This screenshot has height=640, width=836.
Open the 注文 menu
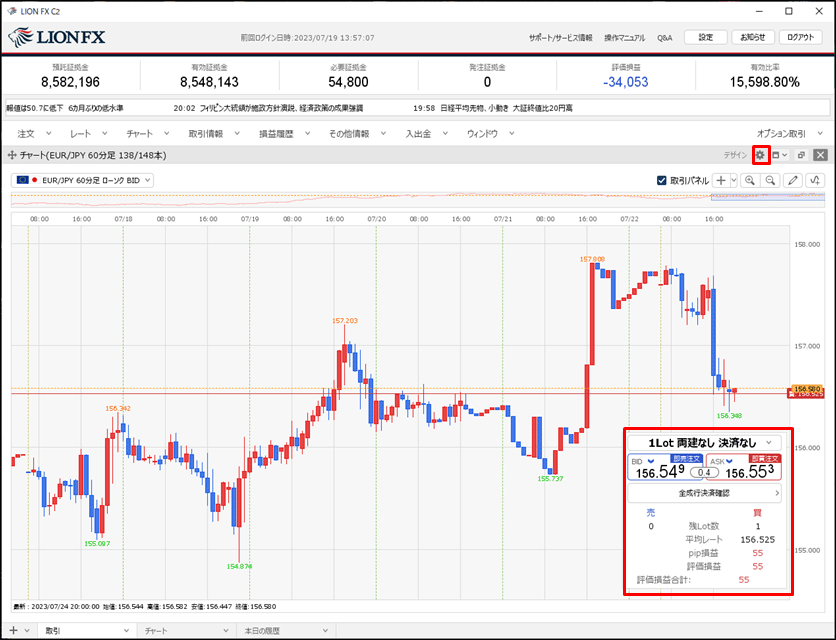(x=34, y=133)
